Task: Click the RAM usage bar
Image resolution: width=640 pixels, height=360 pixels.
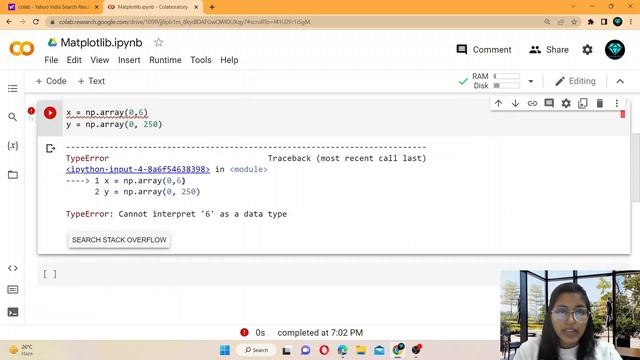Action: click(x=506, y=76)
